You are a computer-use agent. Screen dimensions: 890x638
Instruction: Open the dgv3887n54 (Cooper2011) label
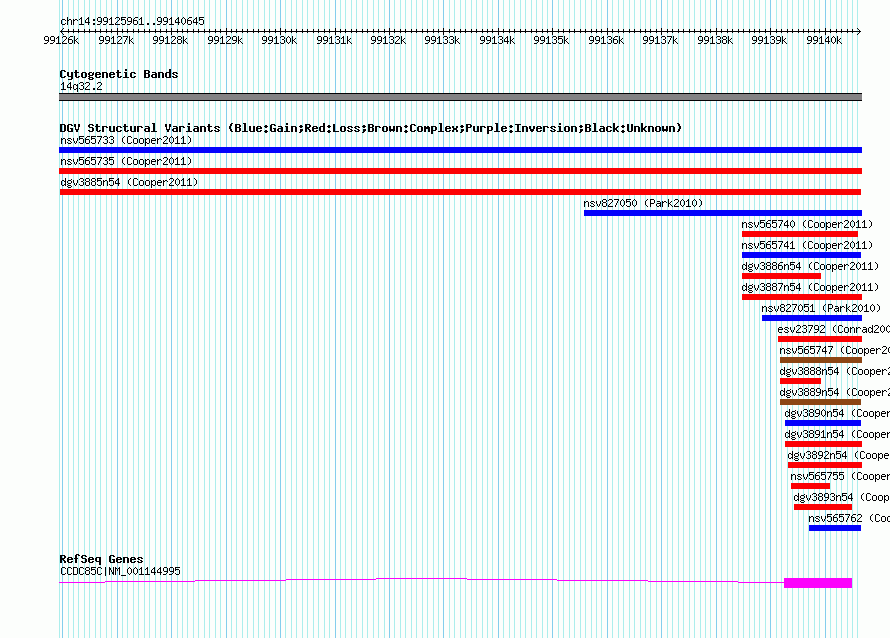(x=810, y=287)
